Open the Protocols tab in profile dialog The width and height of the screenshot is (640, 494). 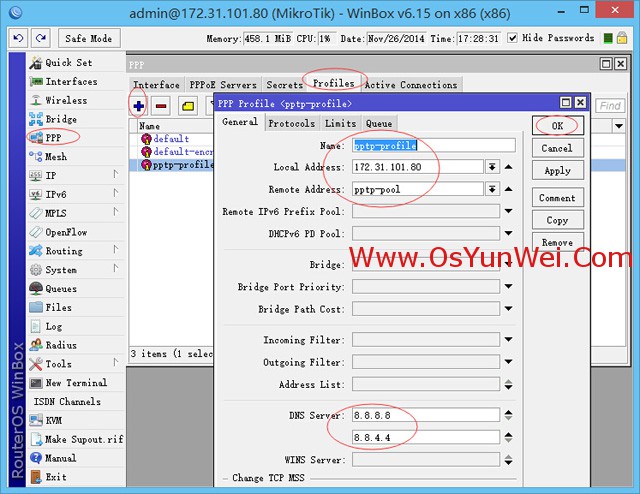pyautogui.click(x=292, y=123)
